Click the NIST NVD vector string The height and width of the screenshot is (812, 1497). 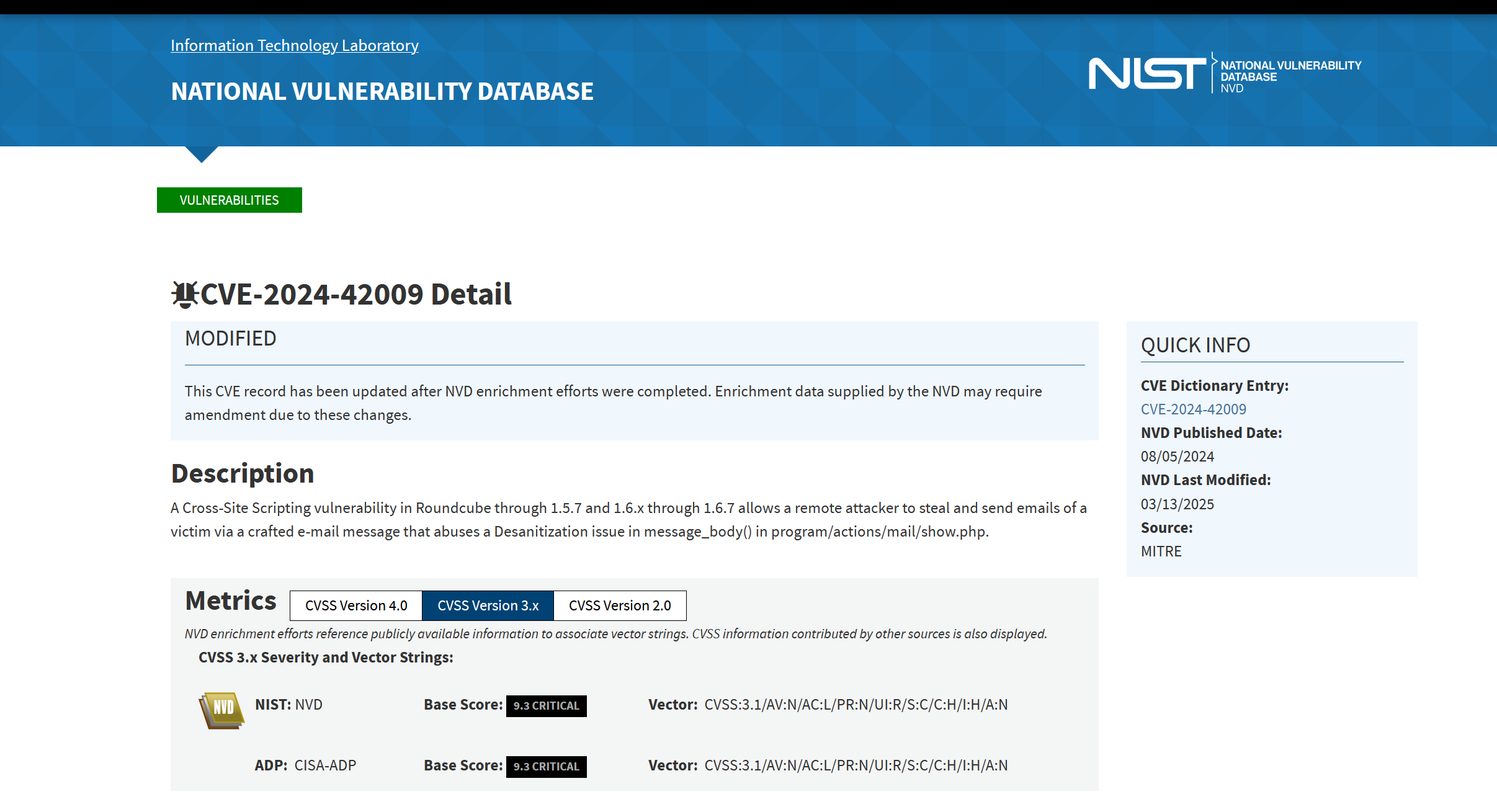856,705
